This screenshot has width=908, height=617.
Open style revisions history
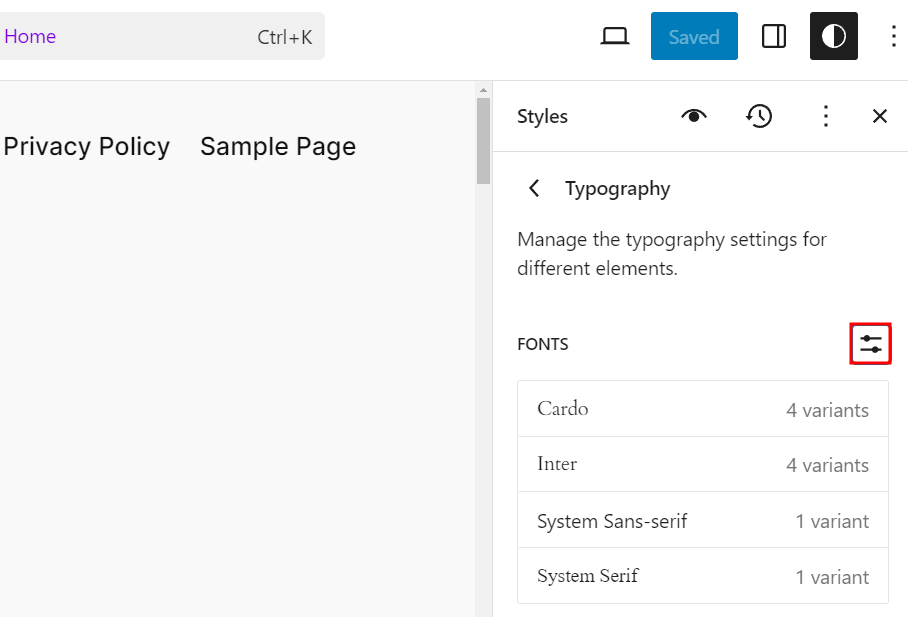tap(759, 116)
